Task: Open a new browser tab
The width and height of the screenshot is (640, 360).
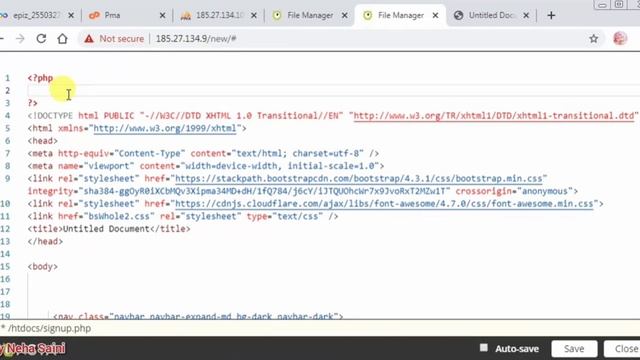Action: pos(551,16)
